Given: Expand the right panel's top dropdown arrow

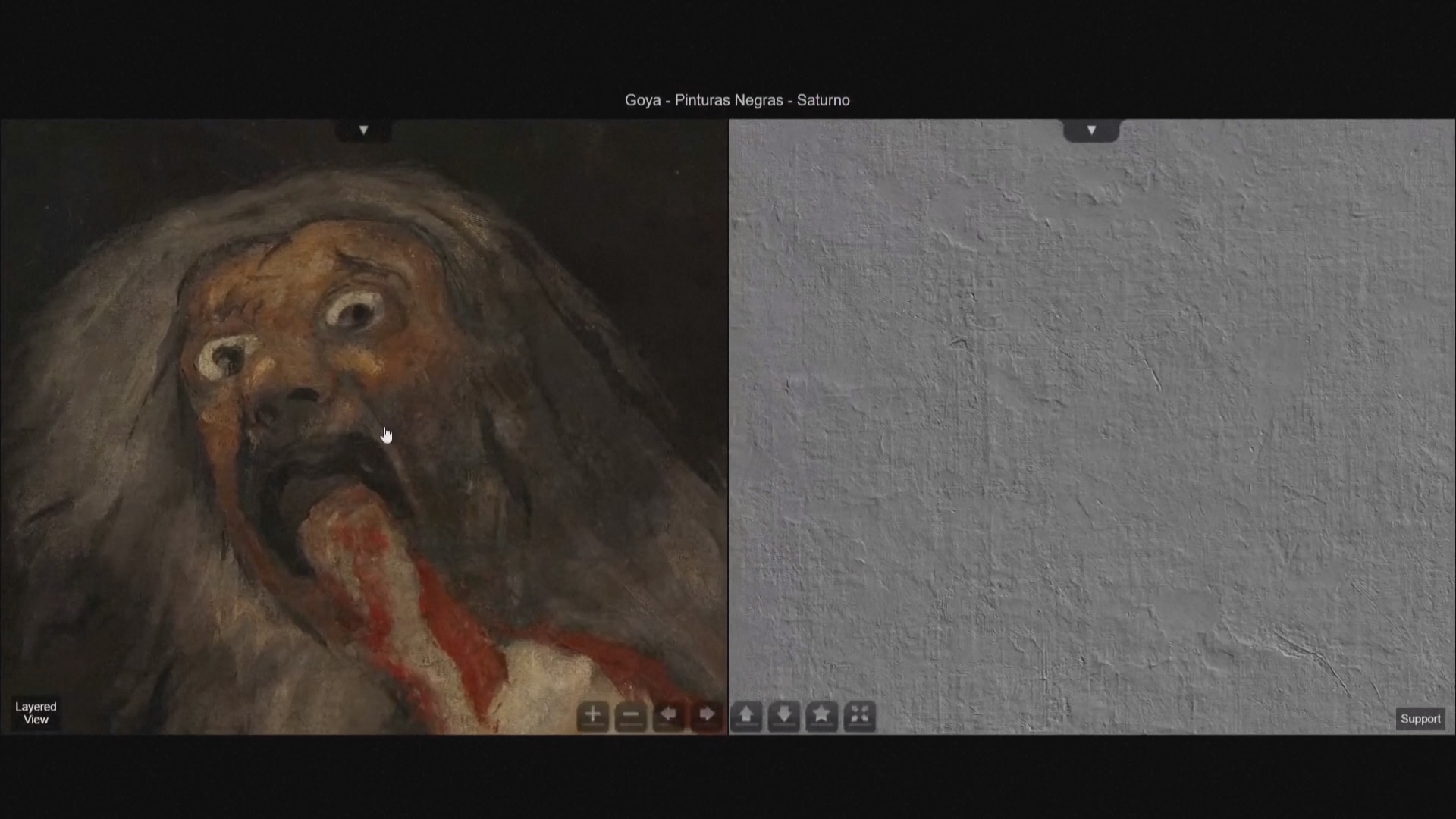Looking at the screenshot, I should [x=1091, y=130].
